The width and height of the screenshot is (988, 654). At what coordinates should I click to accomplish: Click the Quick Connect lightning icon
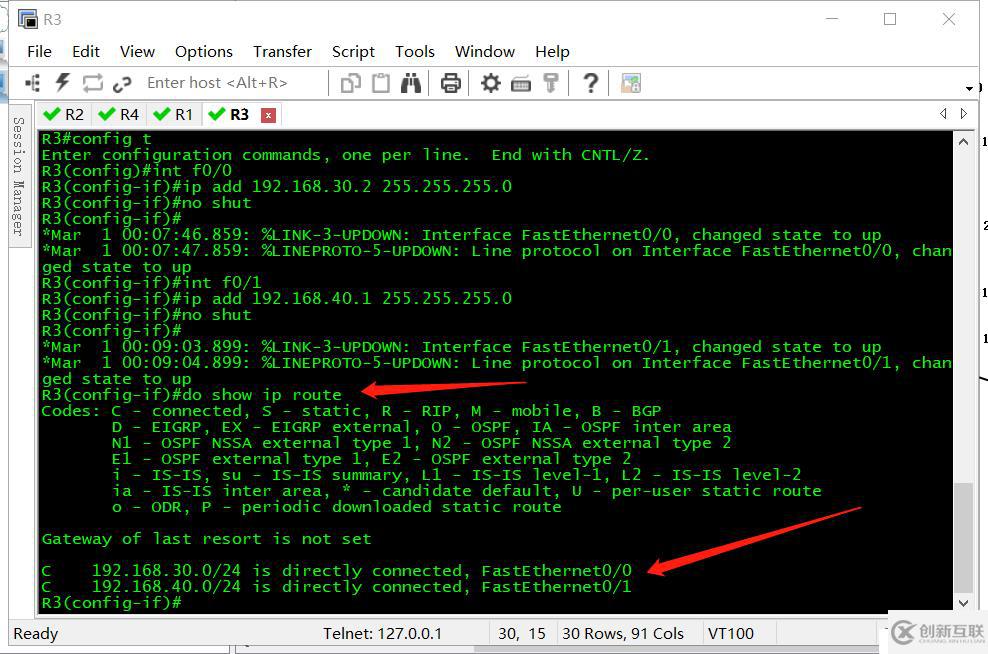[x=62, y=83]
